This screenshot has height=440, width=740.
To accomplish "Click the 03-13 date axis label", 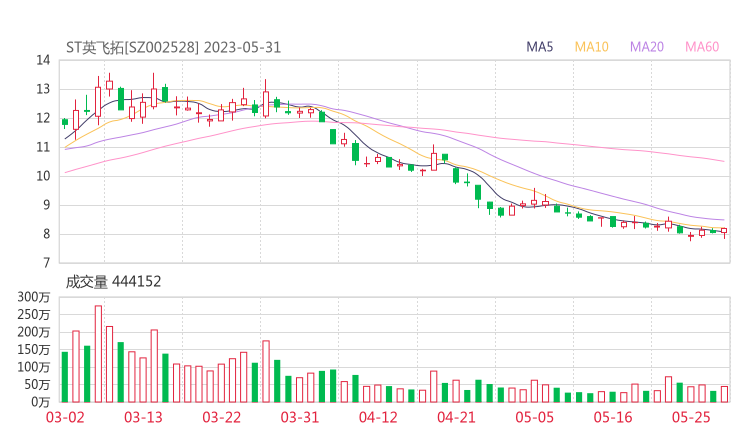I will (x=143, y=417).
